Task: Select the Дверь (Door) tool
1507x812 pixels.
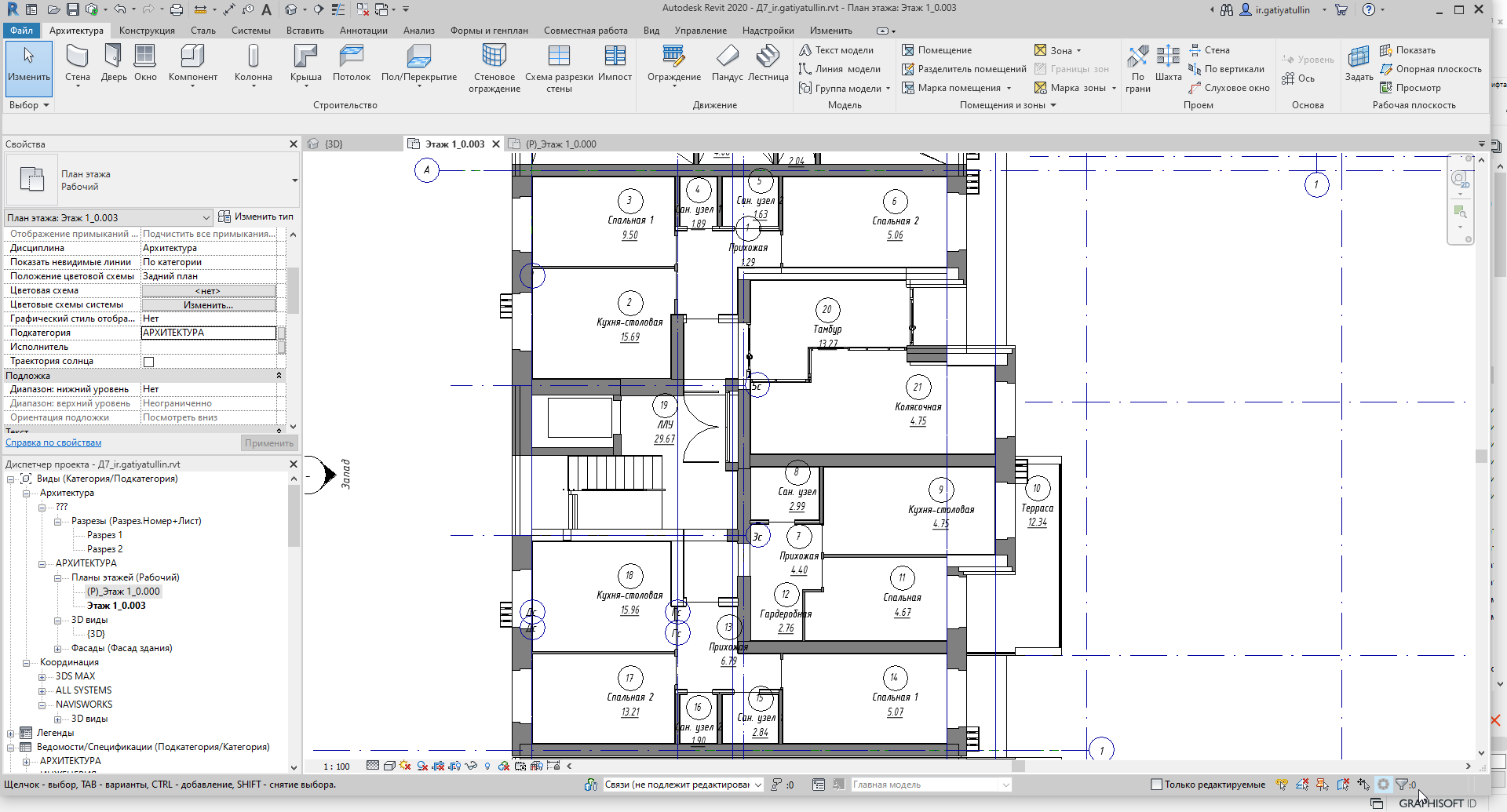Action: click(113, 63)
